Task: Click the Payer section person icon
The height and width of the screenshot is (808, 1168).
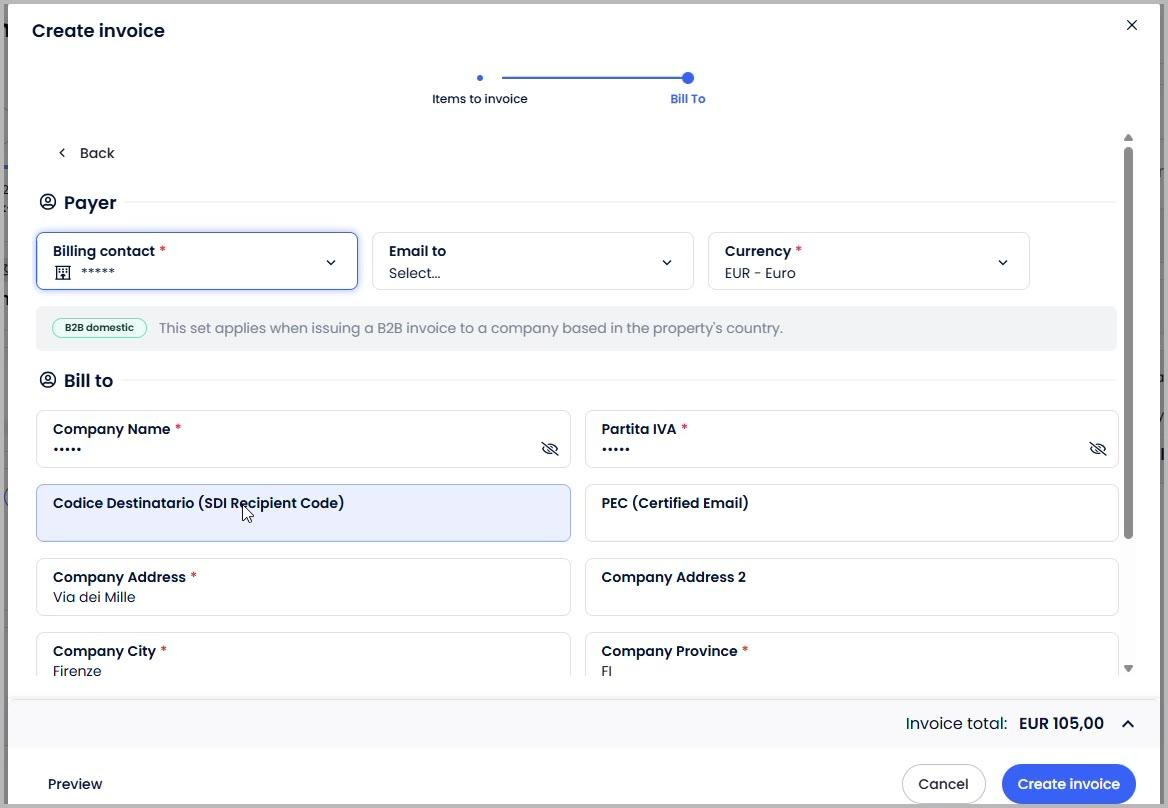Action: coord(48,202)
